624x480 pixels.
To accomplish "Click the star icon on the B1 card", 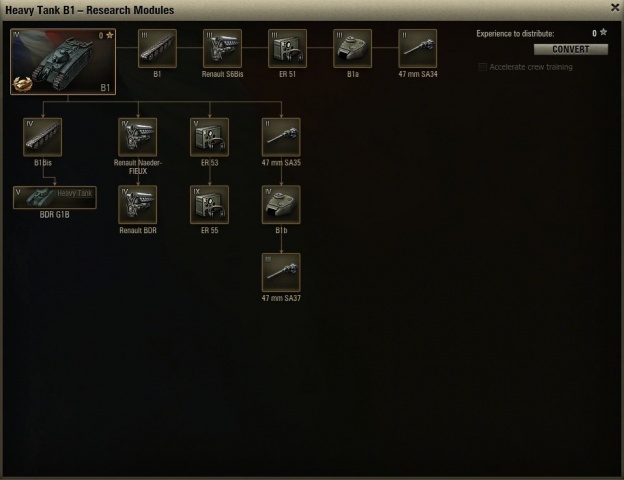I will tap(110, 35).
